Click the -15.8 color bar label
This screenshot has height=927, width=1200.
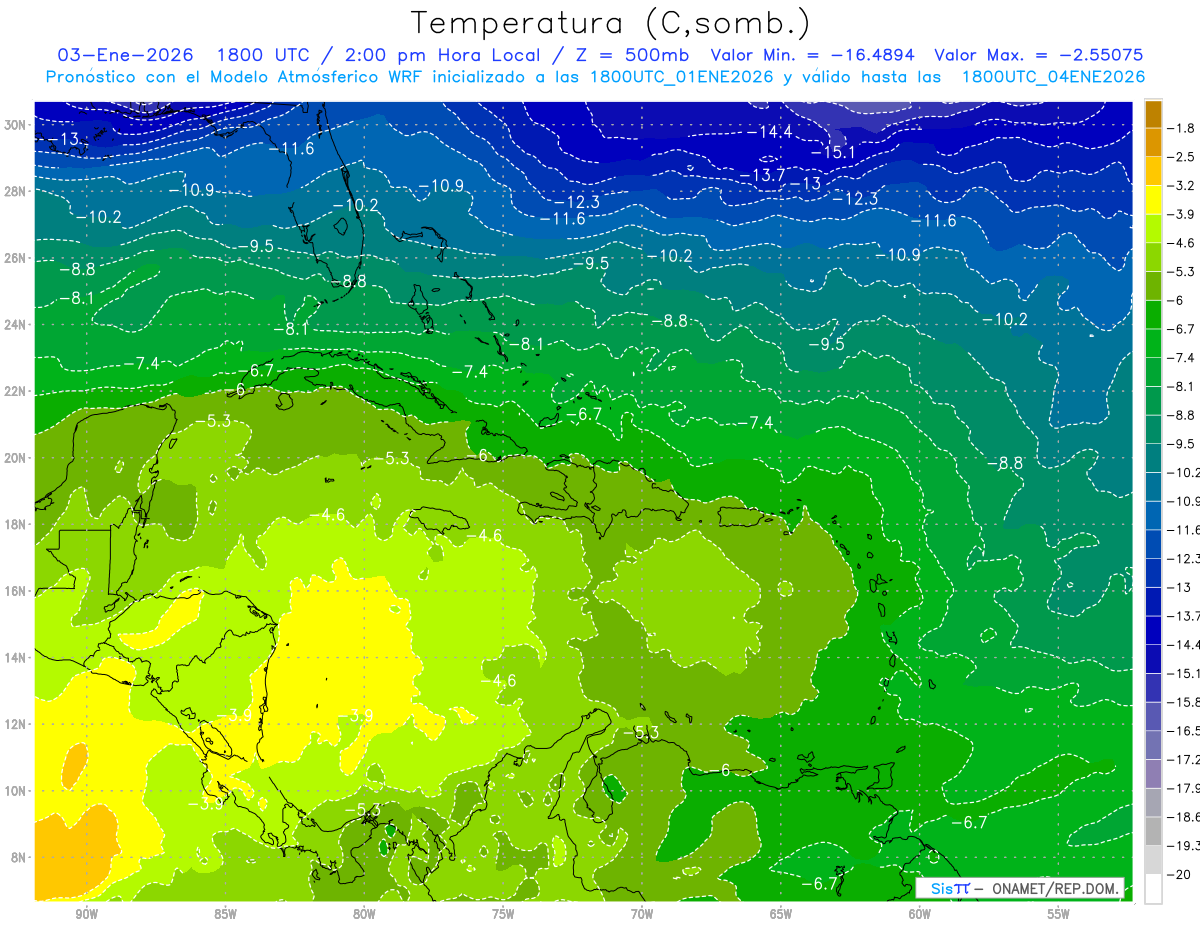[1184, 702]
